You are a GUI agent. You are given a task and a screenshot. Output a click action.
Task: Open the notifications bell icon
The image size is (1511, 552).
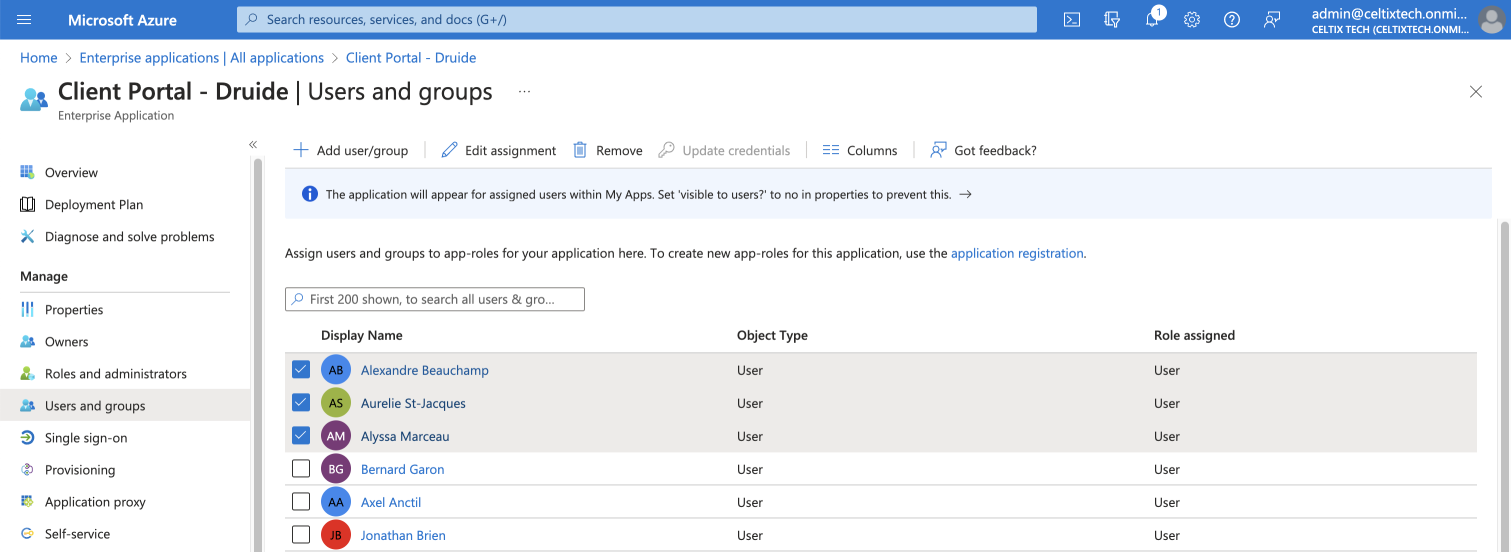click(1152, 19)
